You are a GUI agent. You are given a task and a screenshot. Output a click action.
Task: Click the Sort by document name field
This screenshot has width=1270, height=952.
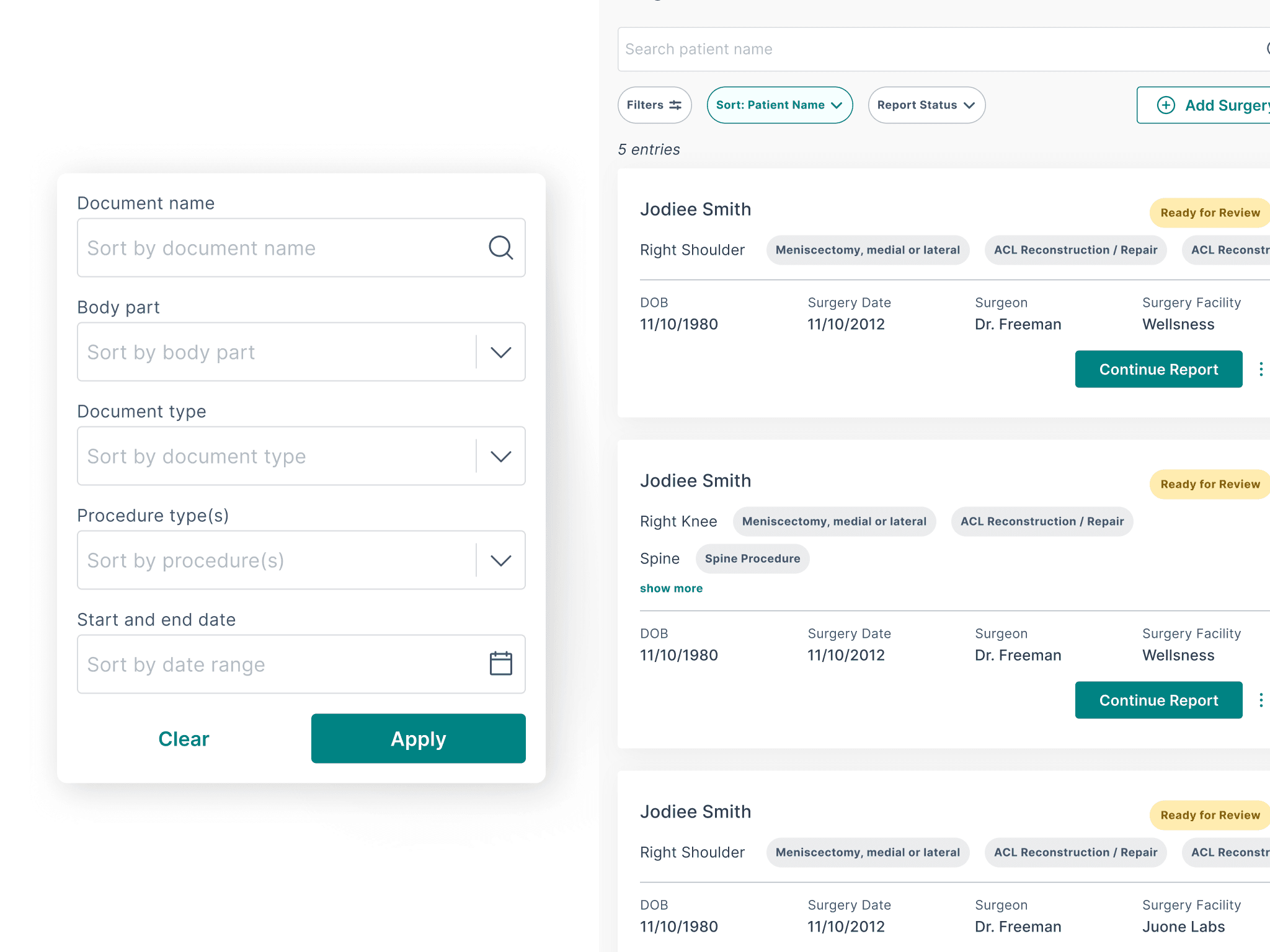click(x=279, y=248)
